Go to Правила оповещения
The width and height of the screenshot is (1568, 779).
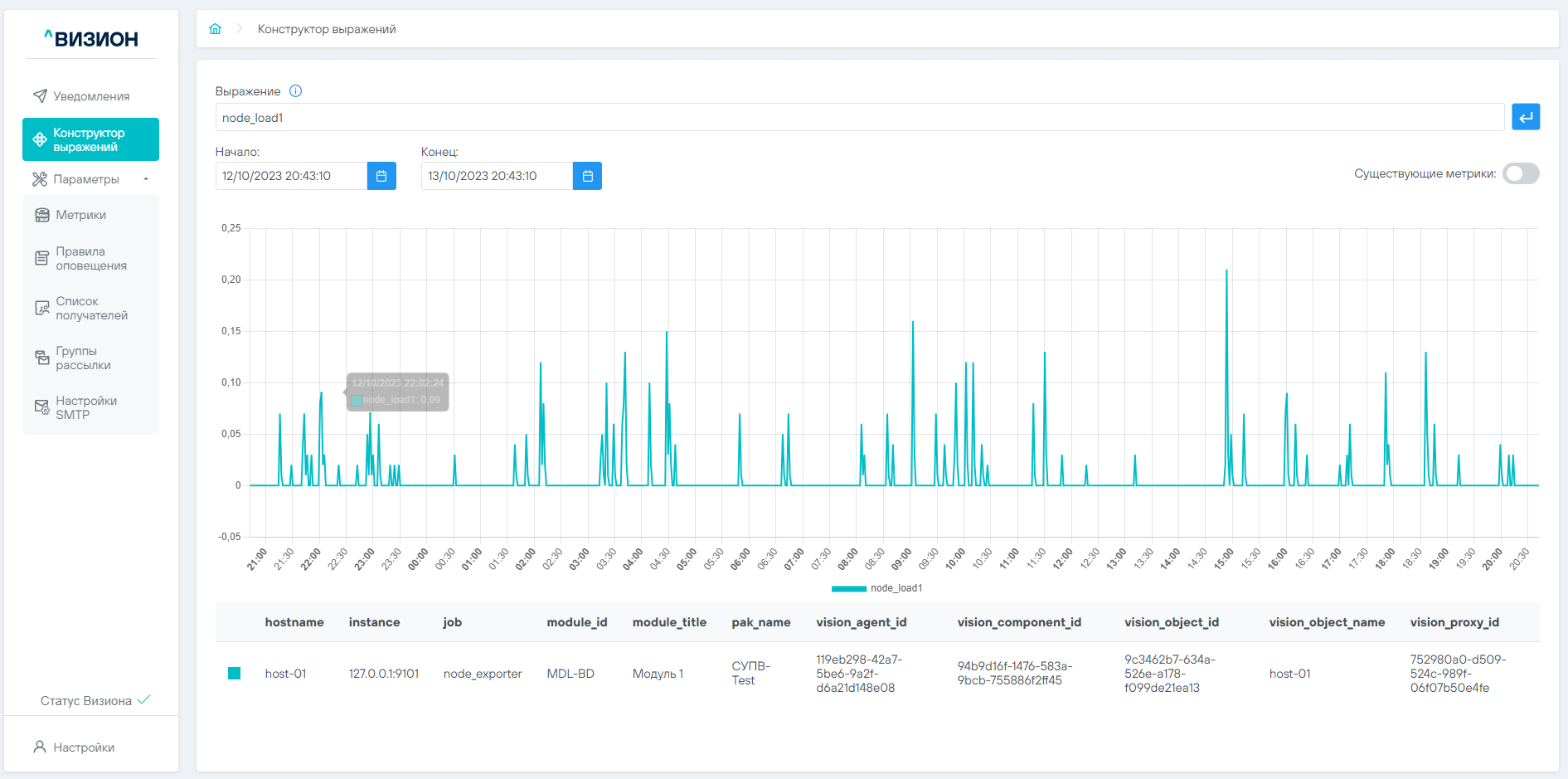tap(90, 258)
